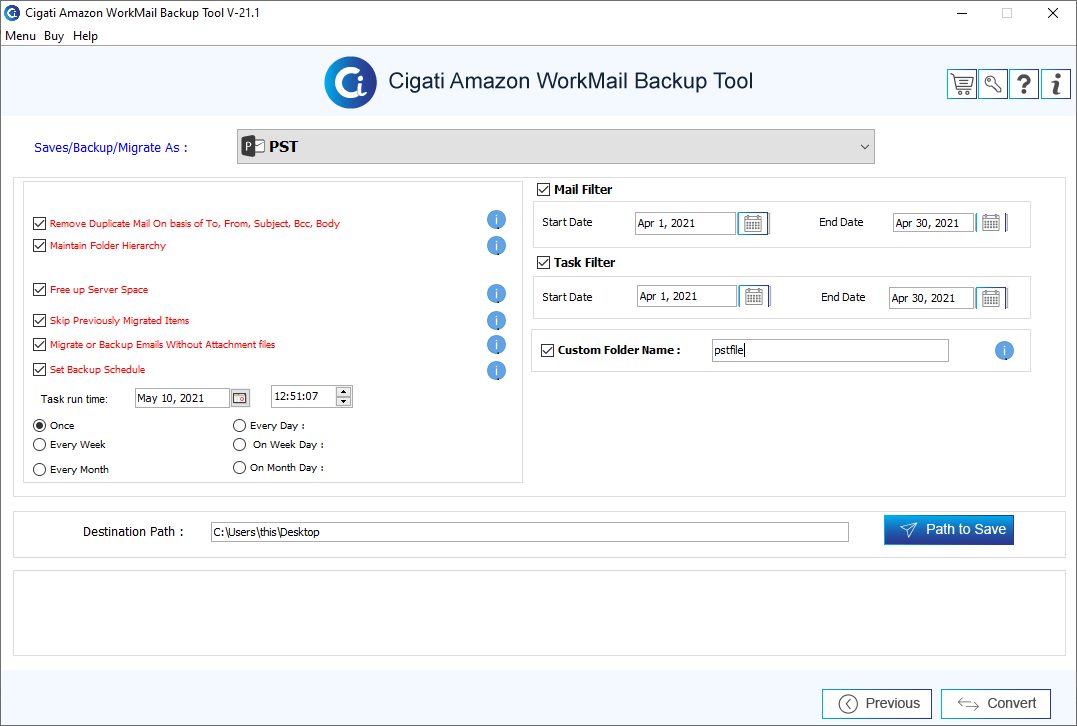Go back with Previous button
The height and width of the screenshot is (726, 1077).
[877, 703]
